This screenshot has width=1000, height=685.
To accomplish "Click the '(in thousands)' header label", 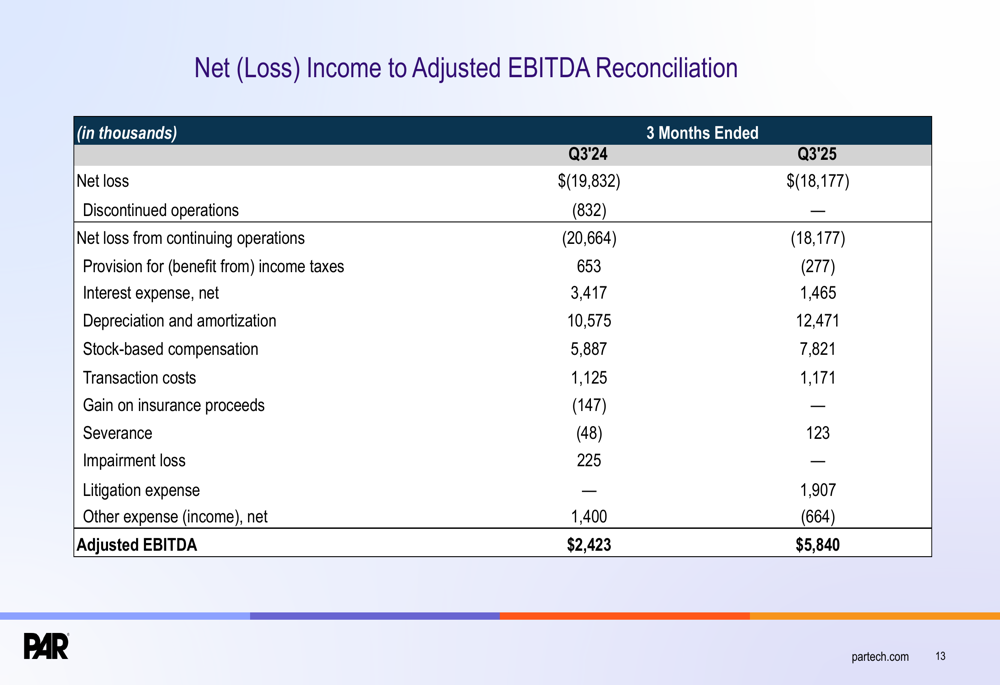I will pyautogui.click(x=127, y=133).
